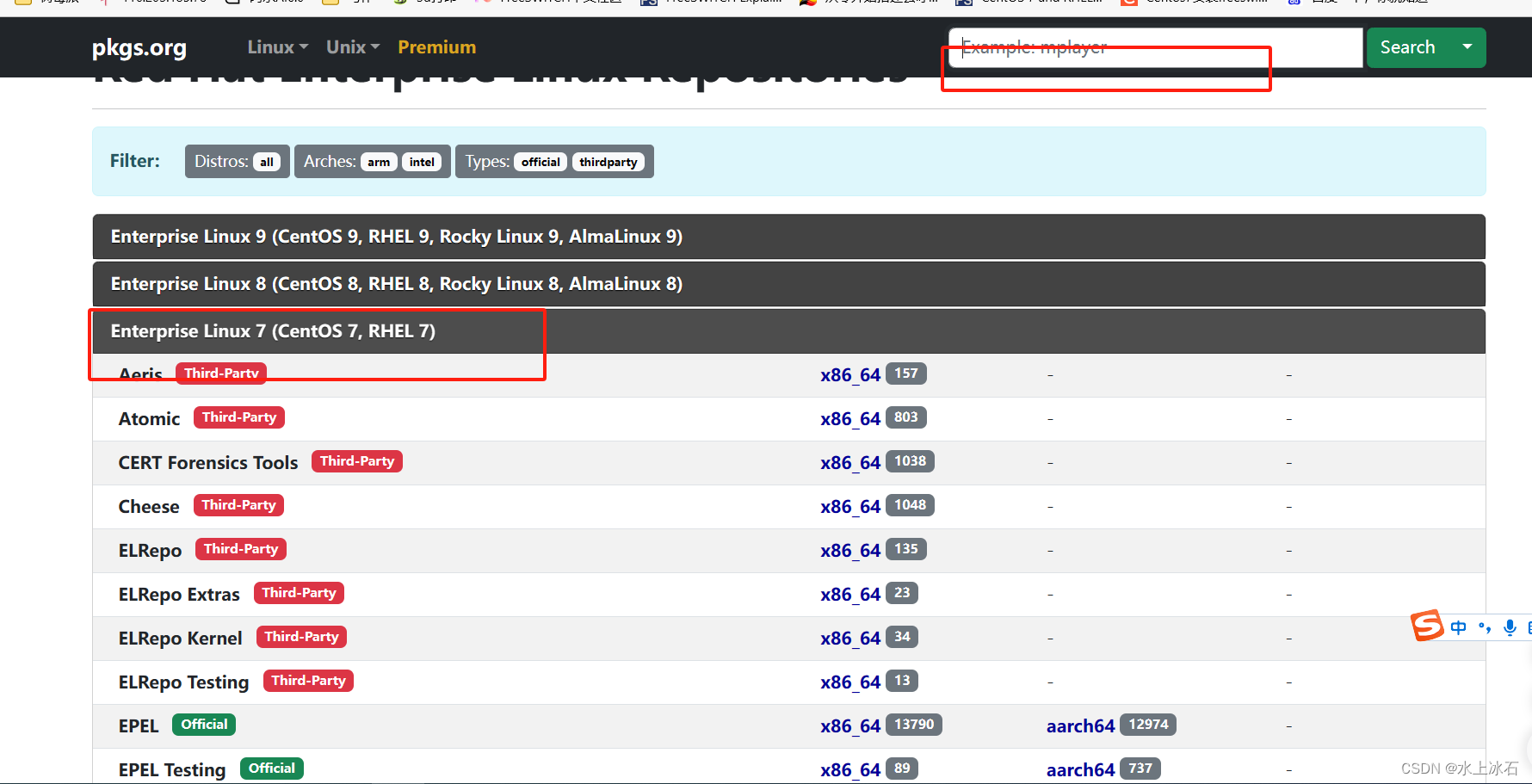Open EPEL x86_64 repository link
This screenshot has width=1532, height=784.
850,726
